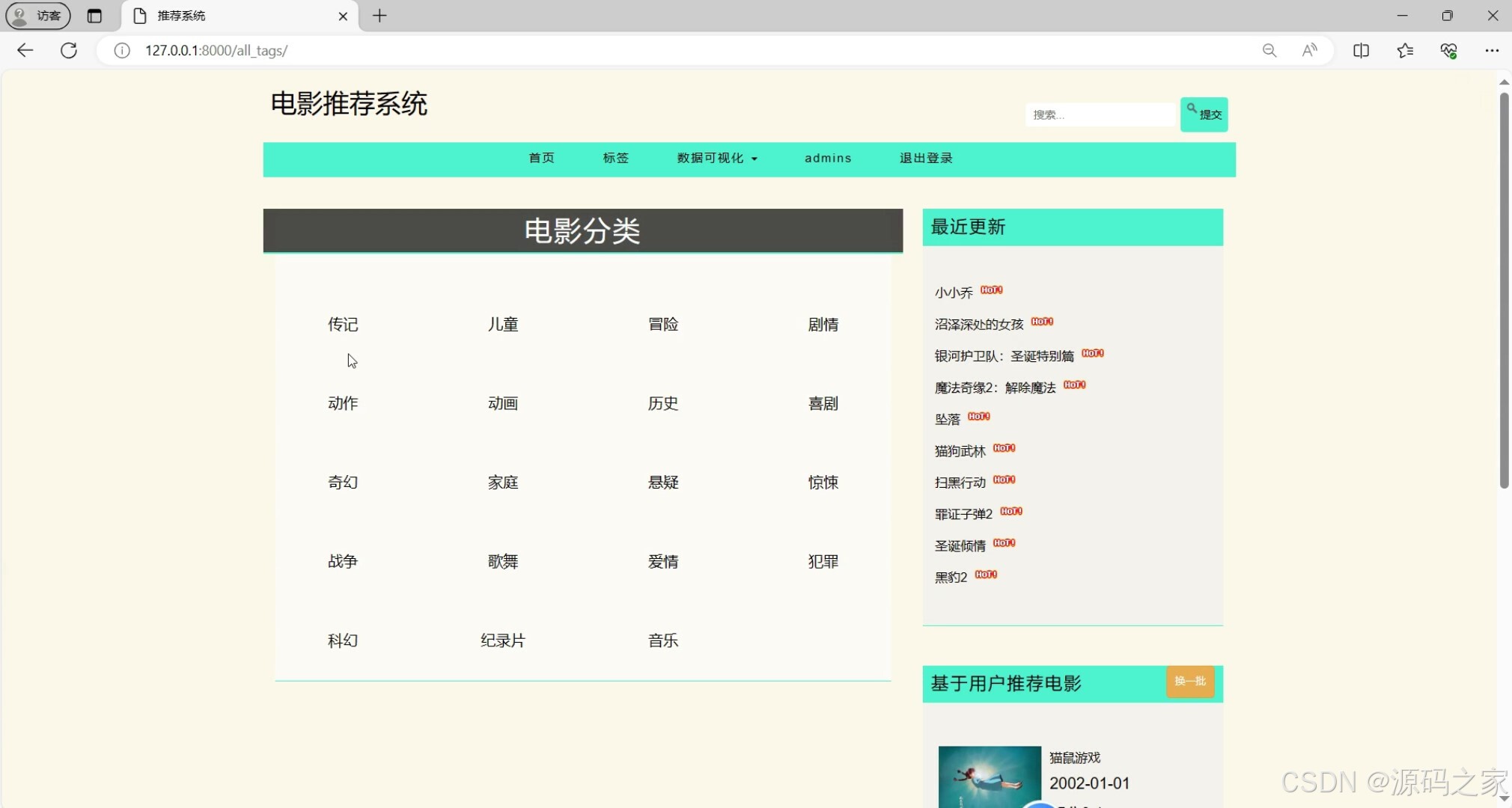The height and width of the screenshot is (808, 1512).
Task: Go to 首页 in navigation bar
Action: 541,158
